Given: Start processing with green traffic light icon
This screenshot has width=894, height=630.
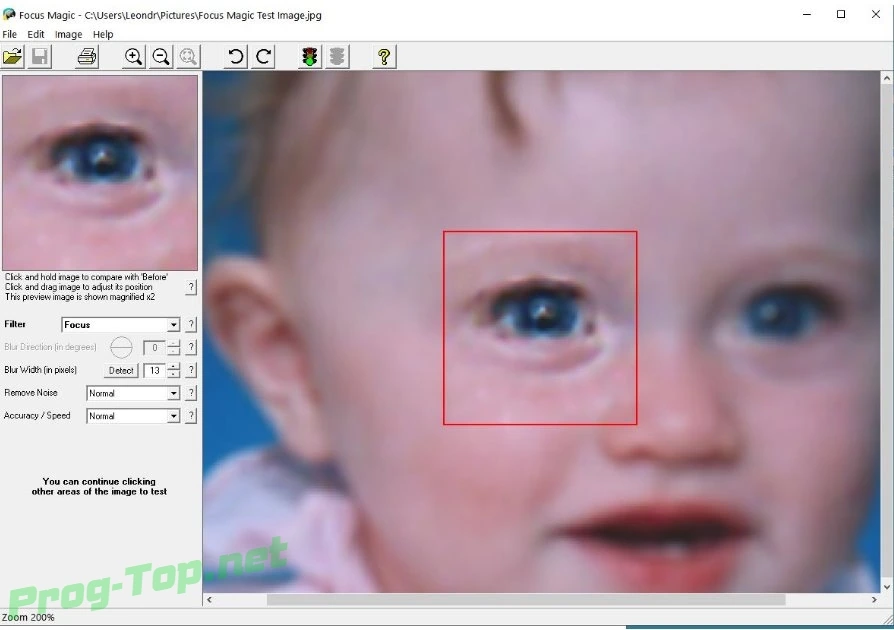Looking at the screenshot, I should [310, 56].
